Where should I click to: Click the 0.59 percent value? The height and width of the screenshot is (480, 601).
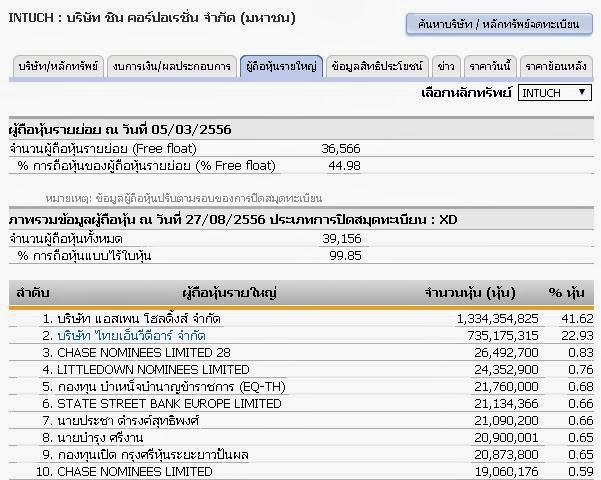(x=581, y=472)
